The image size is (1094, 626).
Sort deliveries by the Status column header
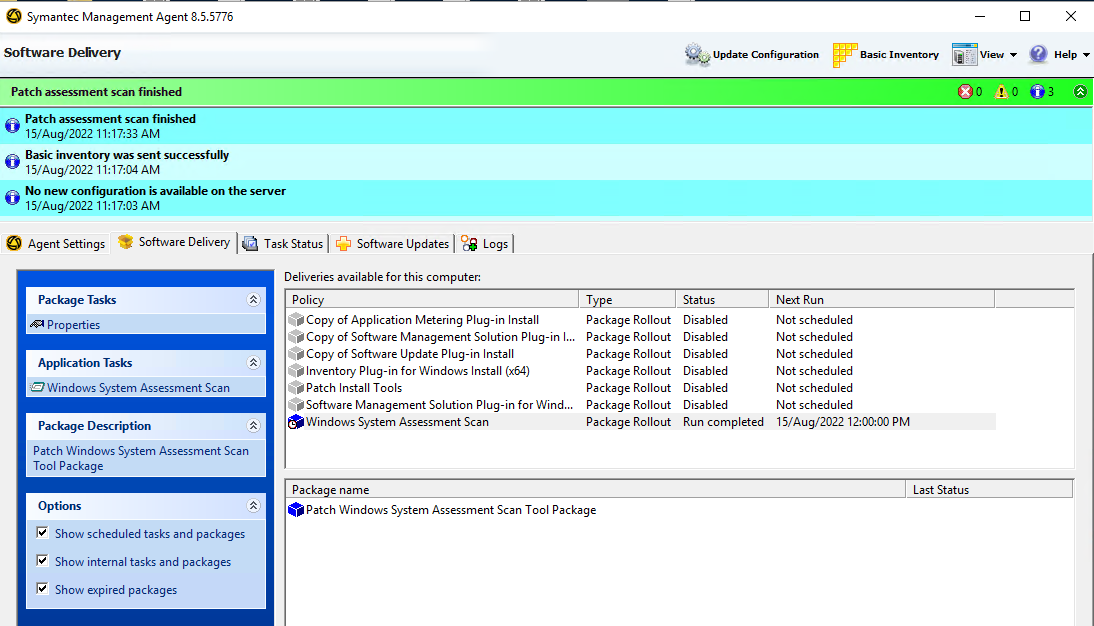pos(722,299)
